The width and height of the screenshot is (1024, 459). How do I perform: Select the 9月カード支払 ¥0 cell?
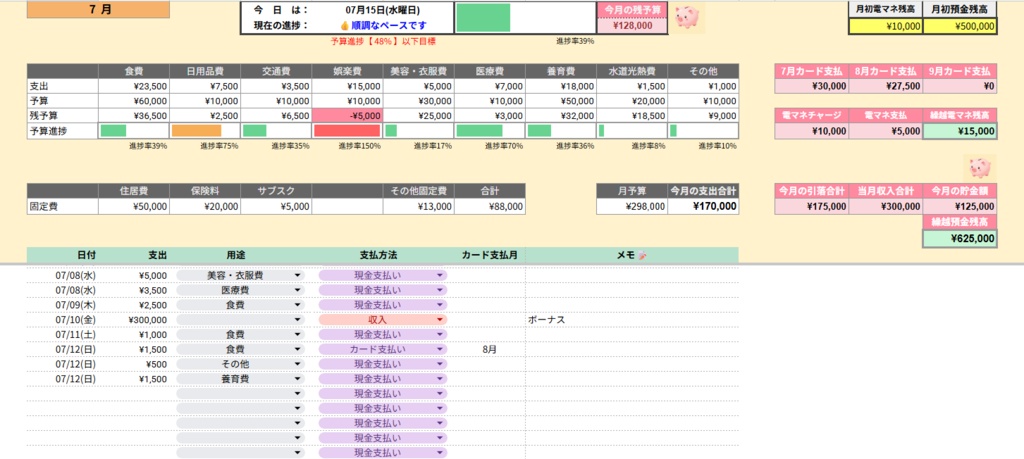[x=960, y=86]
